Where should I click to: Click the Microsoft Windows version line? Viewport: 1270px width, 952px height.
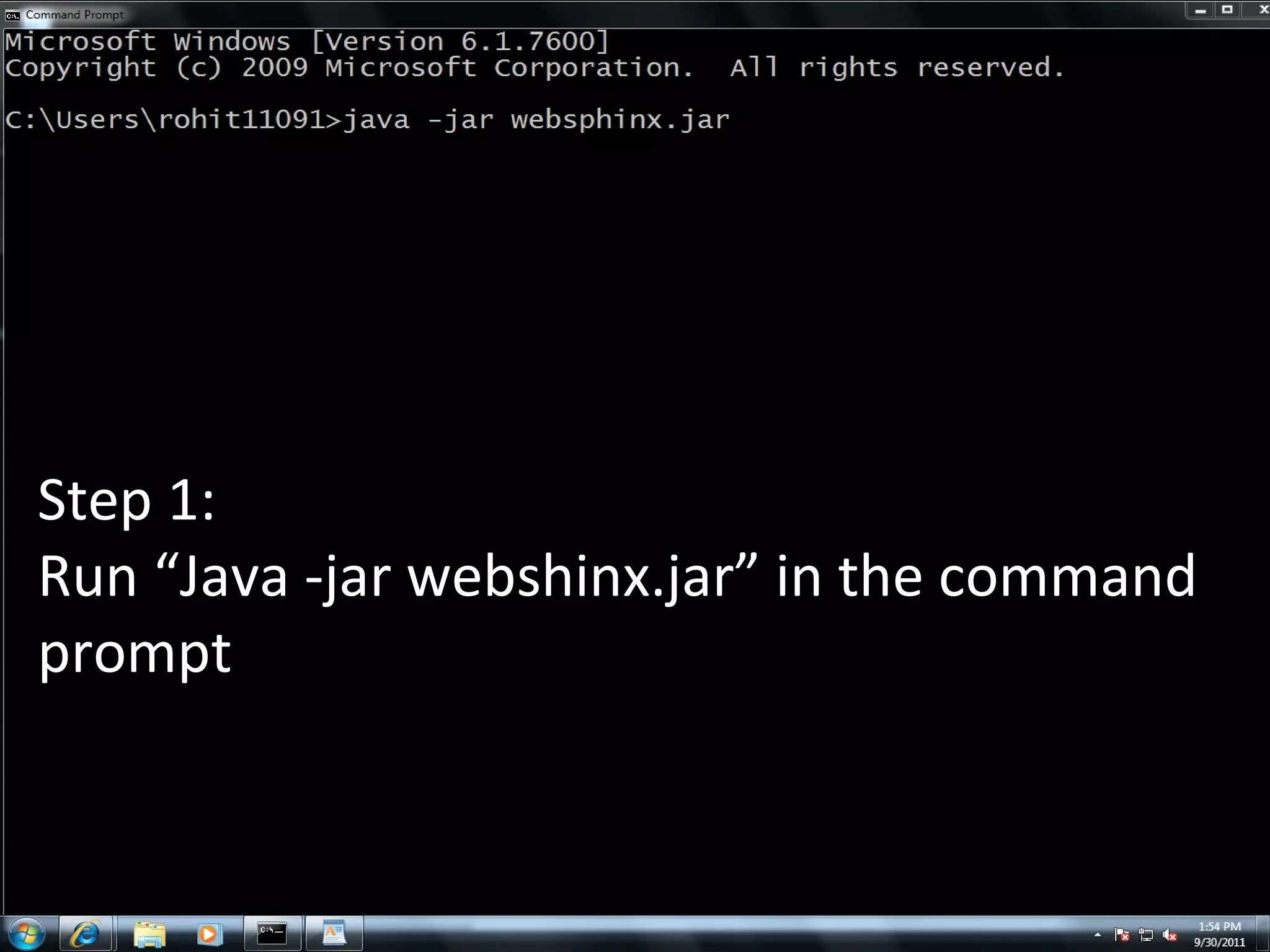click(307, 42)
